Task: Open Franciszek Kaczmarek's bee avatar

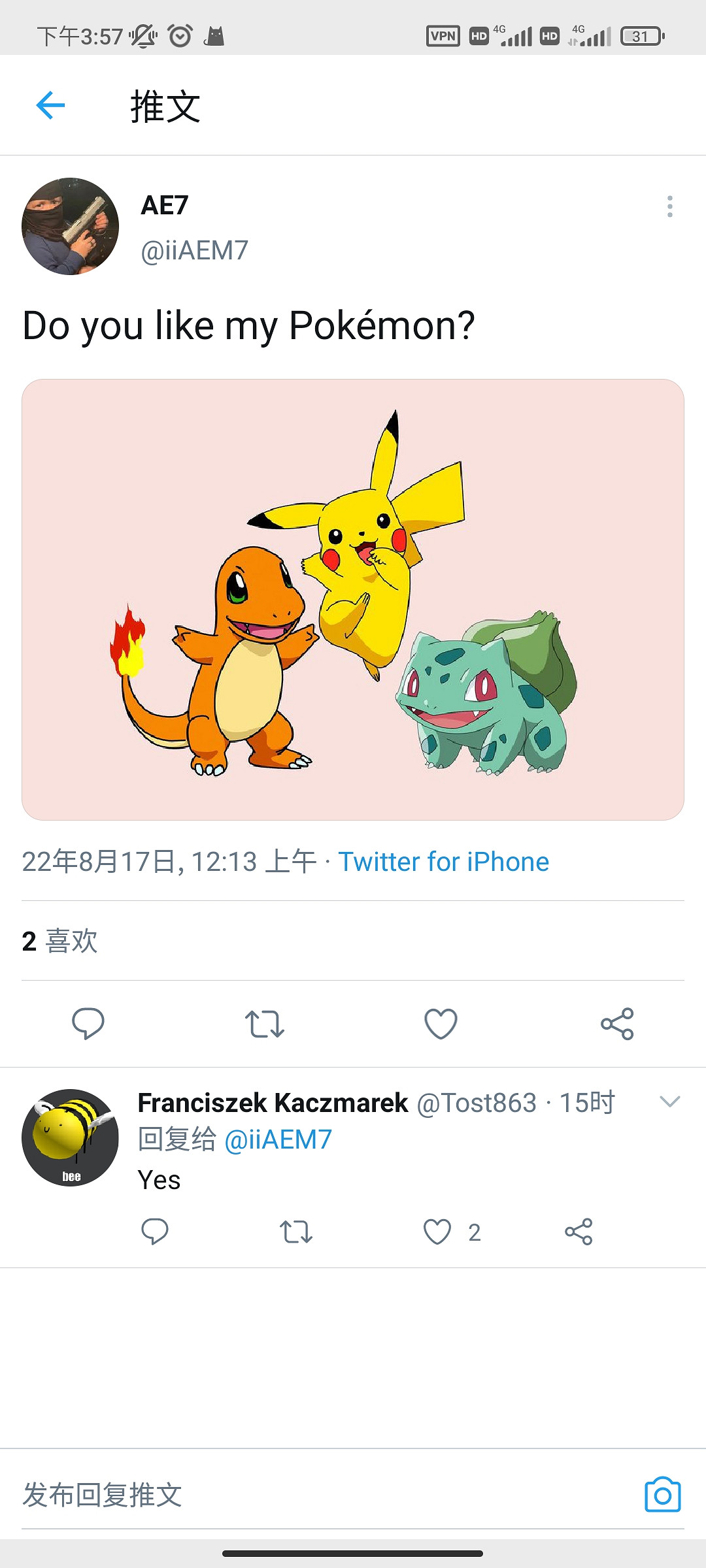Action: (71, 1137)
